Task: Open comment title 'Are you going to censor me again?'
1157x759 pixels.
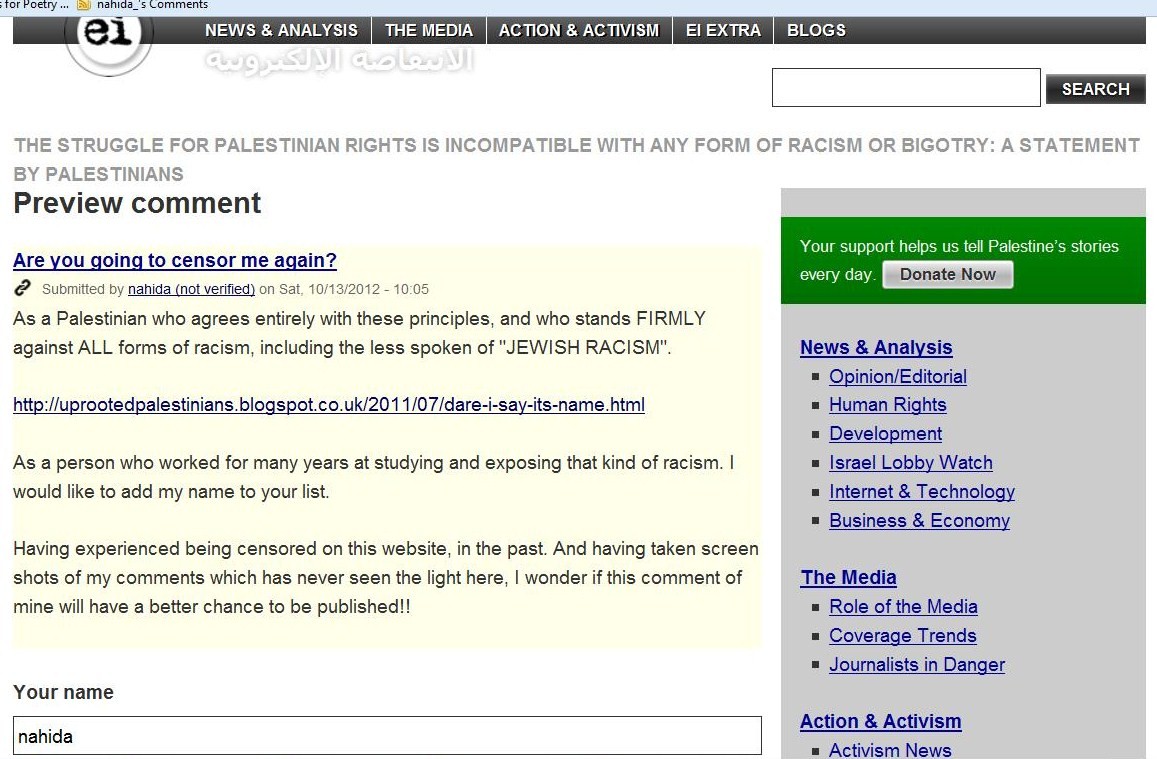Action: (x=175, y=261)
